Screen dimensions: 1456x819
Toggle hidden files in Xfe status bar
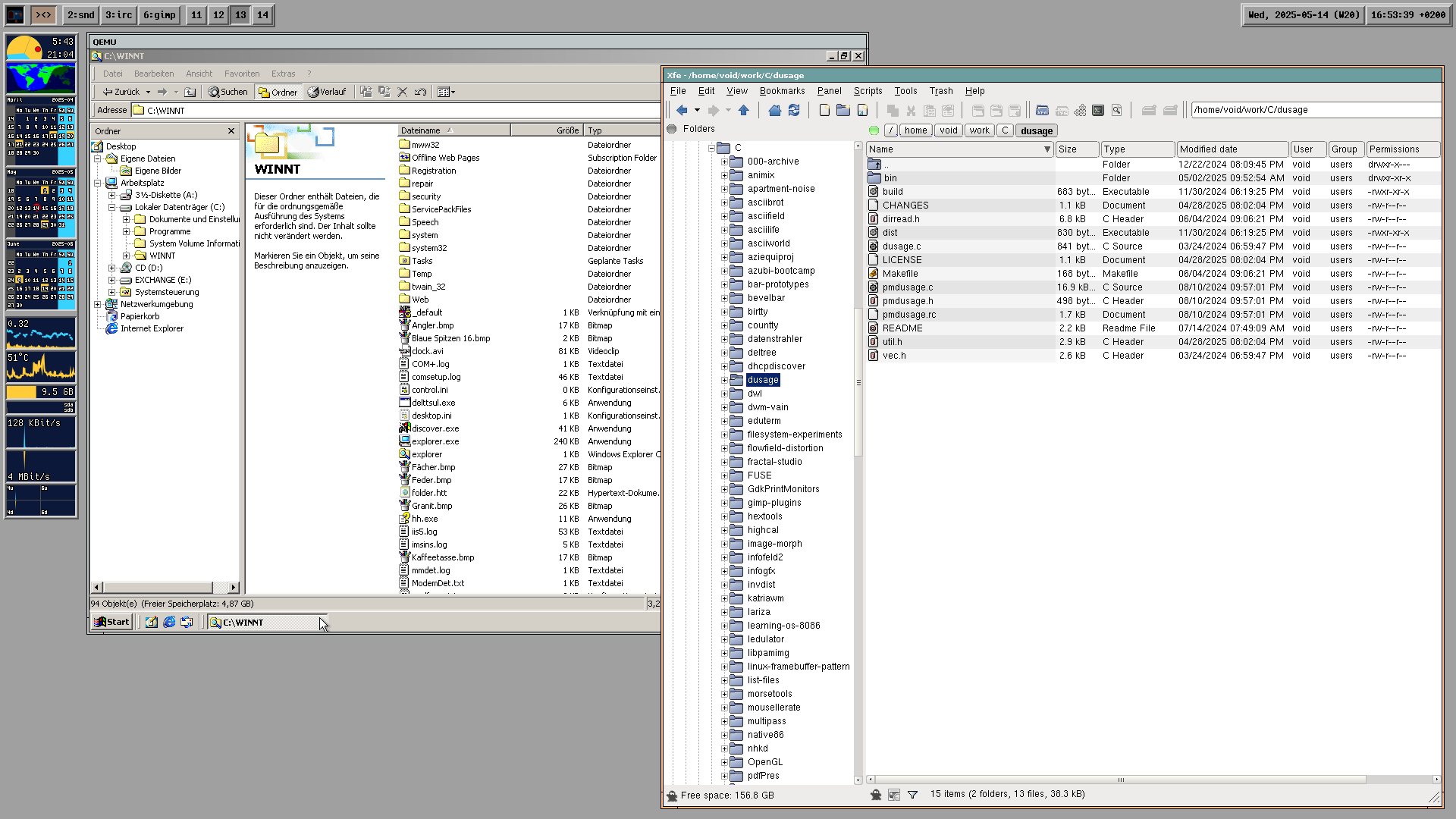pyautogui.click(x=876, y=795)
